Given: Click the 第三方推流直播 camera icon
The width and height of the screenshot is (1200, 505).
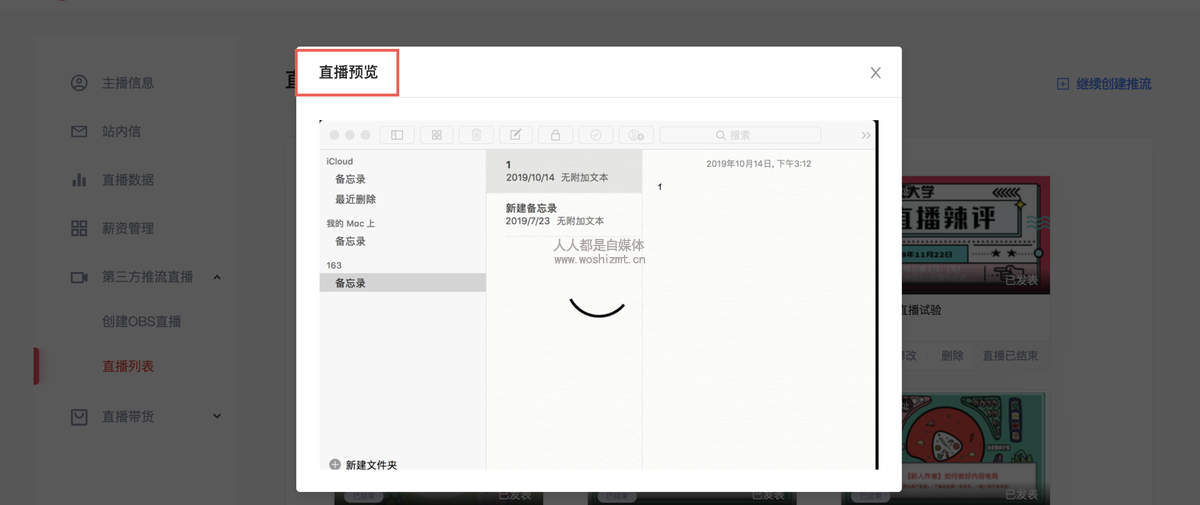Looking at the screenshot, I should tap(79, 277).
